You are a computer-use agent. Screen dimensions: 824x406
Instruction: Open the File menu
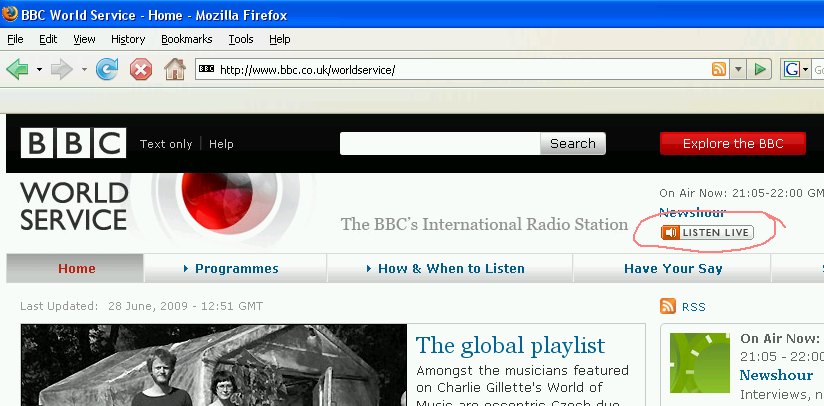[15, 39]
